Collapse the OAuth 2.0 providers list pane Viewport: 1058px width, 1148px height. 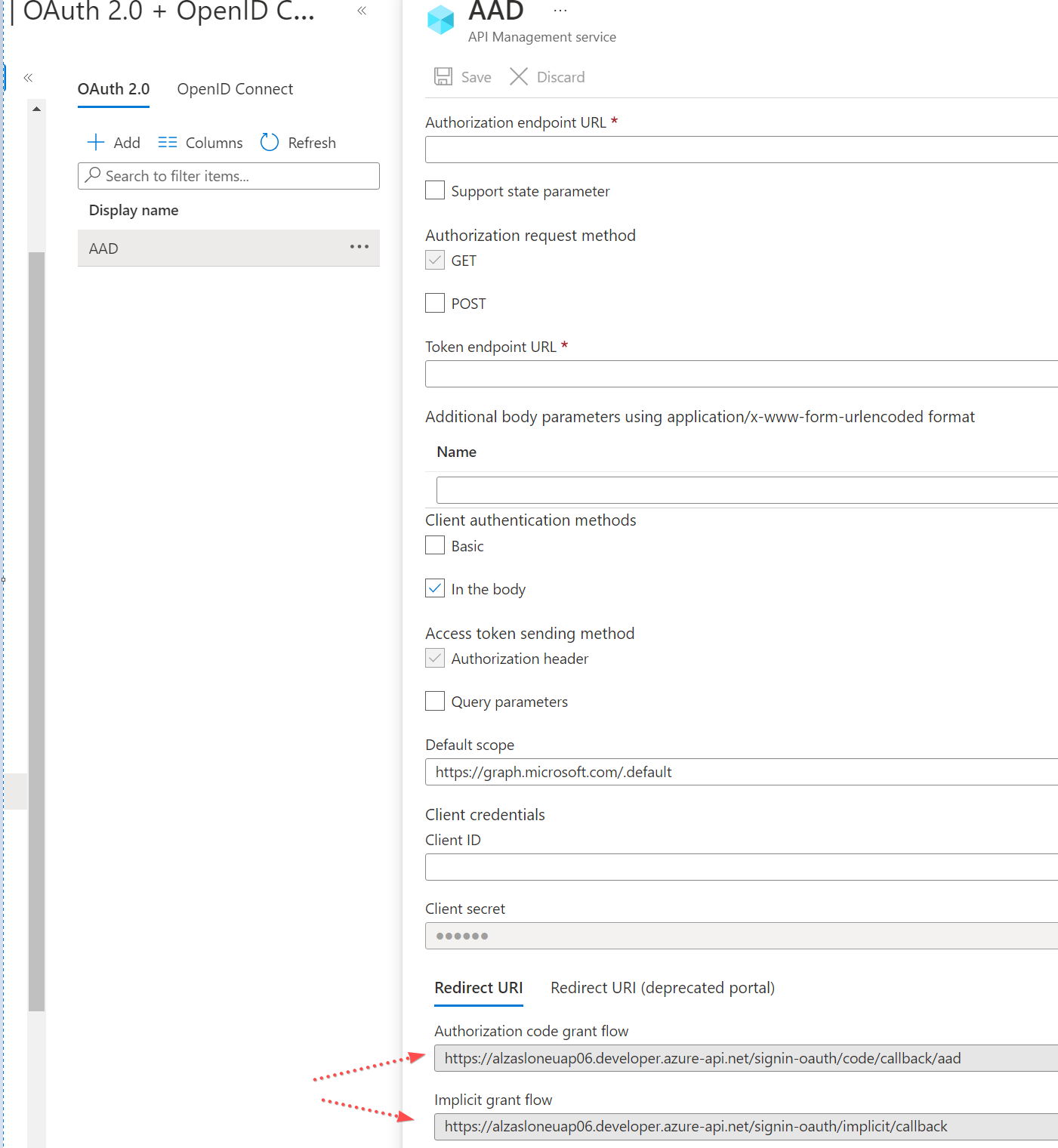tap(362, 11)
